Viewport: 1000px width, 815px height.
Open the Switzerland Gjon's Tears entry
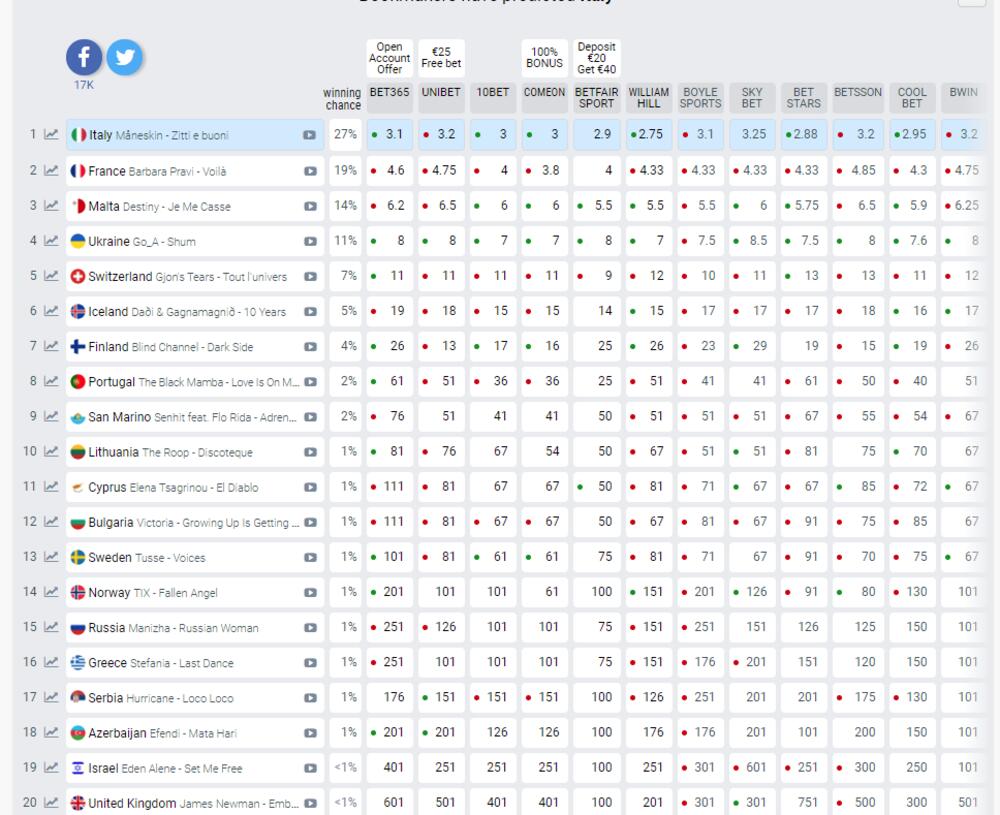pyautogui.click(x=187, y=277)
